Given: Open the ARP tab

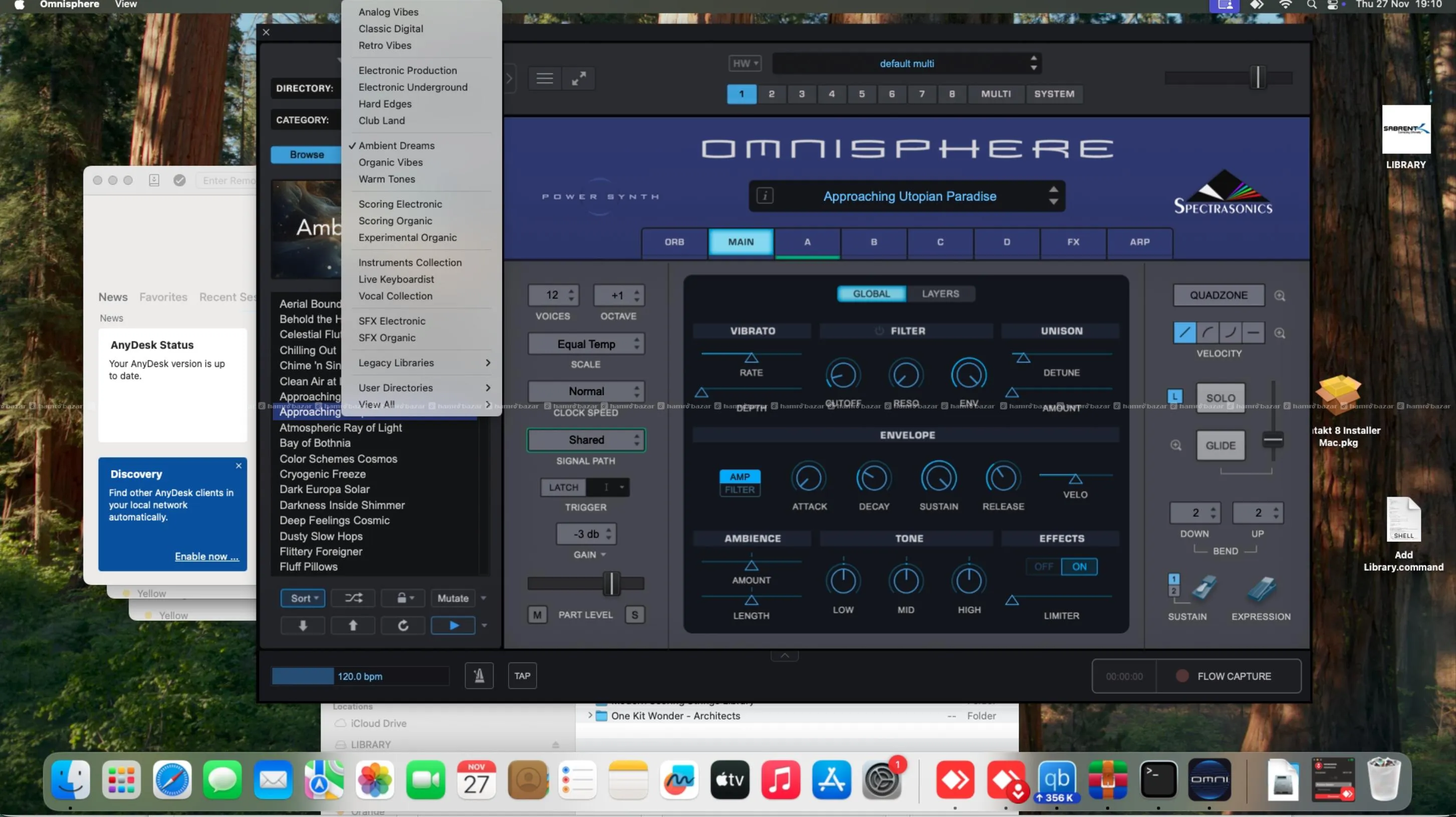Looking at the screenshot, I should click(1139, 242).
